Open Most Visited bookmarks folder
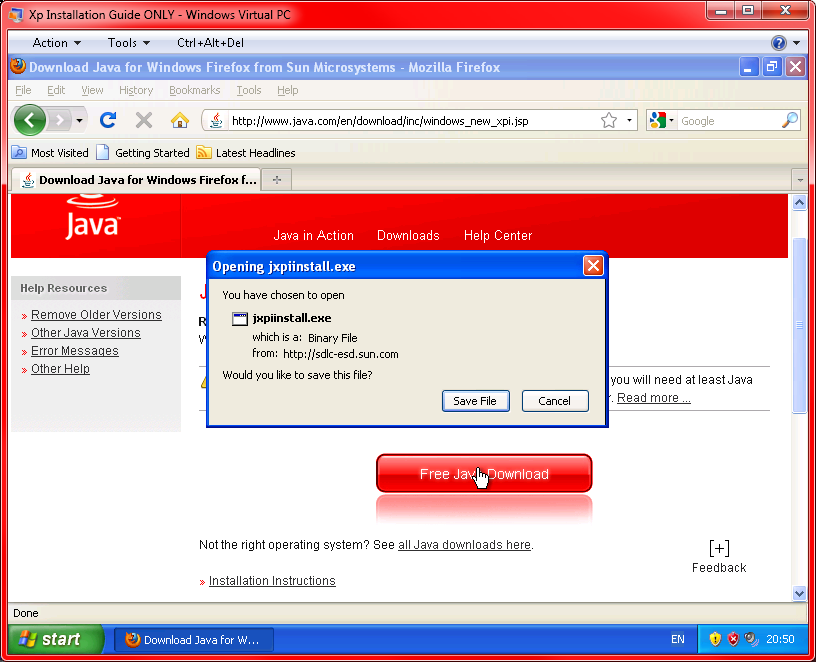The image size is (816, 662). (x=50, y=153)
